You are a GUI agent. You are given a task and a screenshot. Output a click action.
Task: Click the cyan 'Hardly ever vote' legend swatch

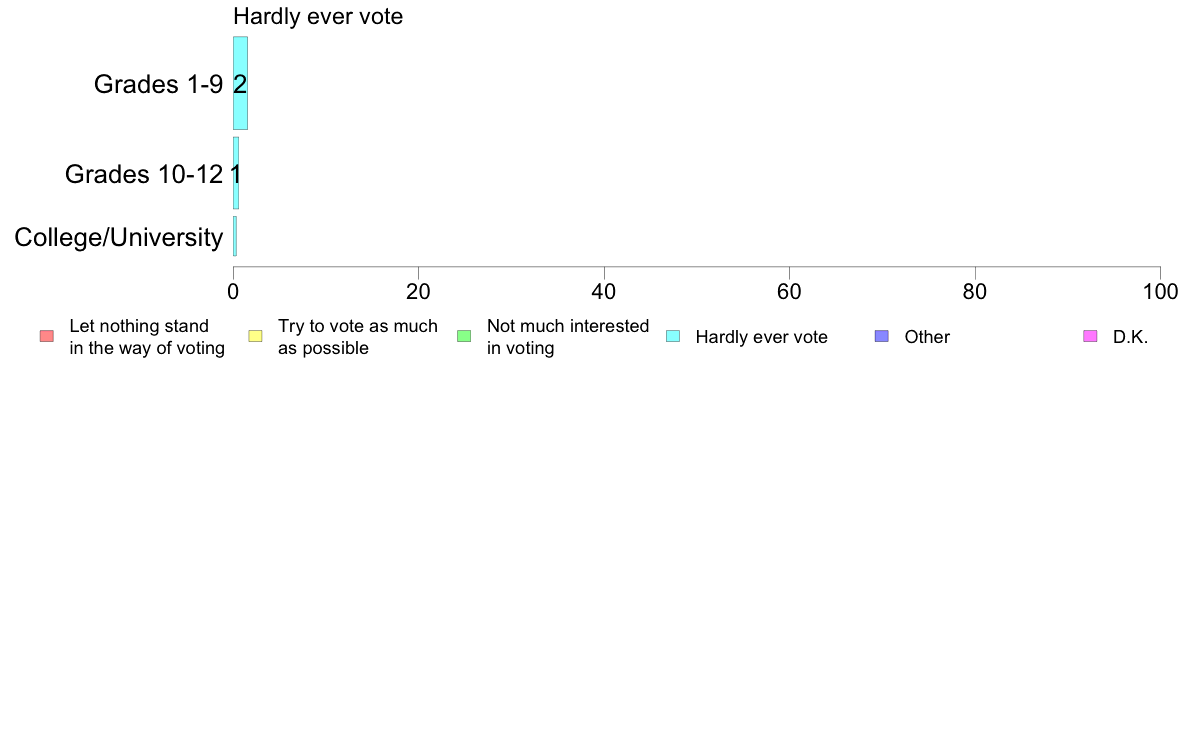pyautogui.click(x=673, y=337)
